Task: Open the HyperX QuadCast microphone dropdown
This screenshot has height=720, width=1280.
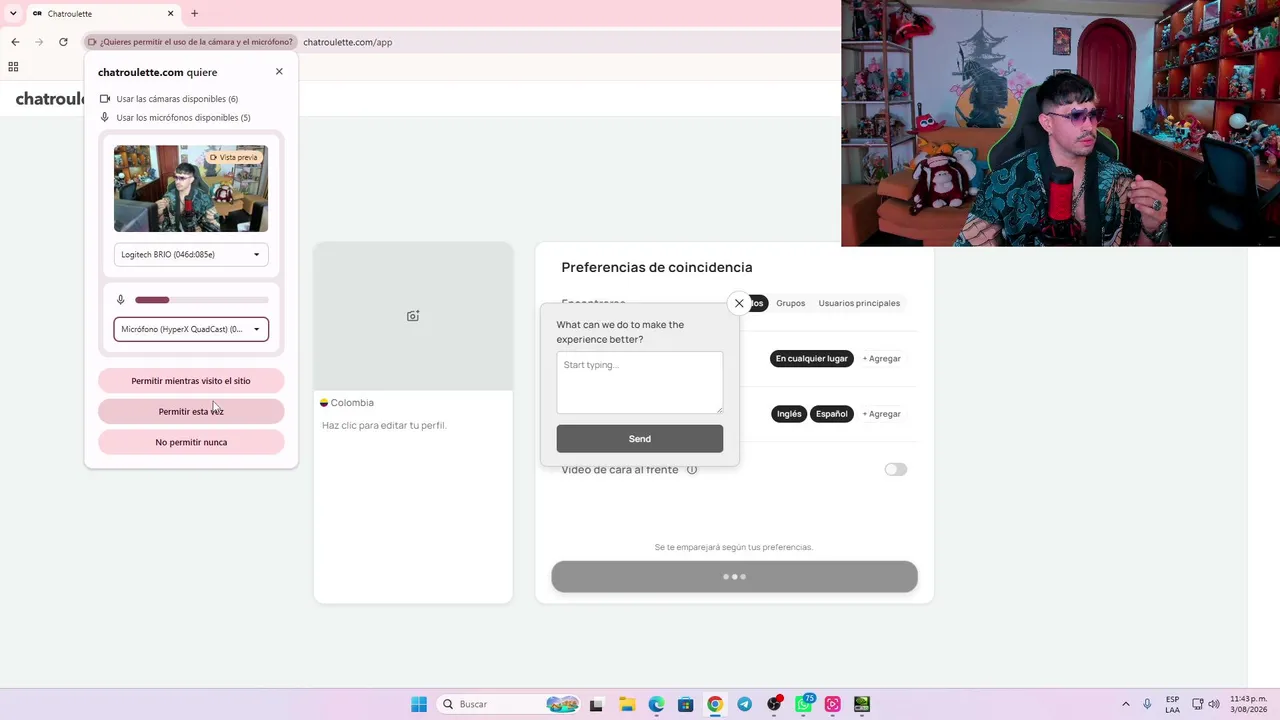Action: coord(191,329)
